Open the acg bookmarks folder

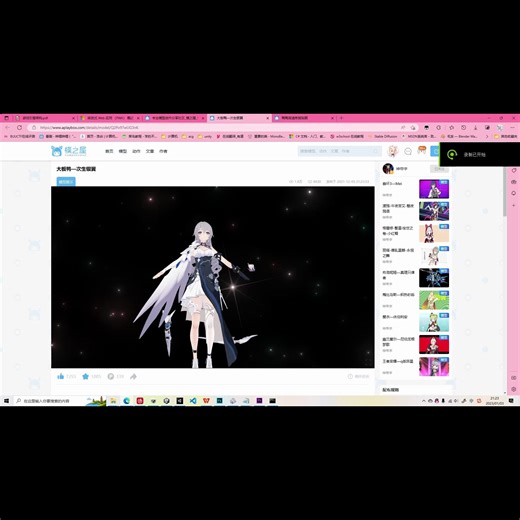click(x=188, y=136)
